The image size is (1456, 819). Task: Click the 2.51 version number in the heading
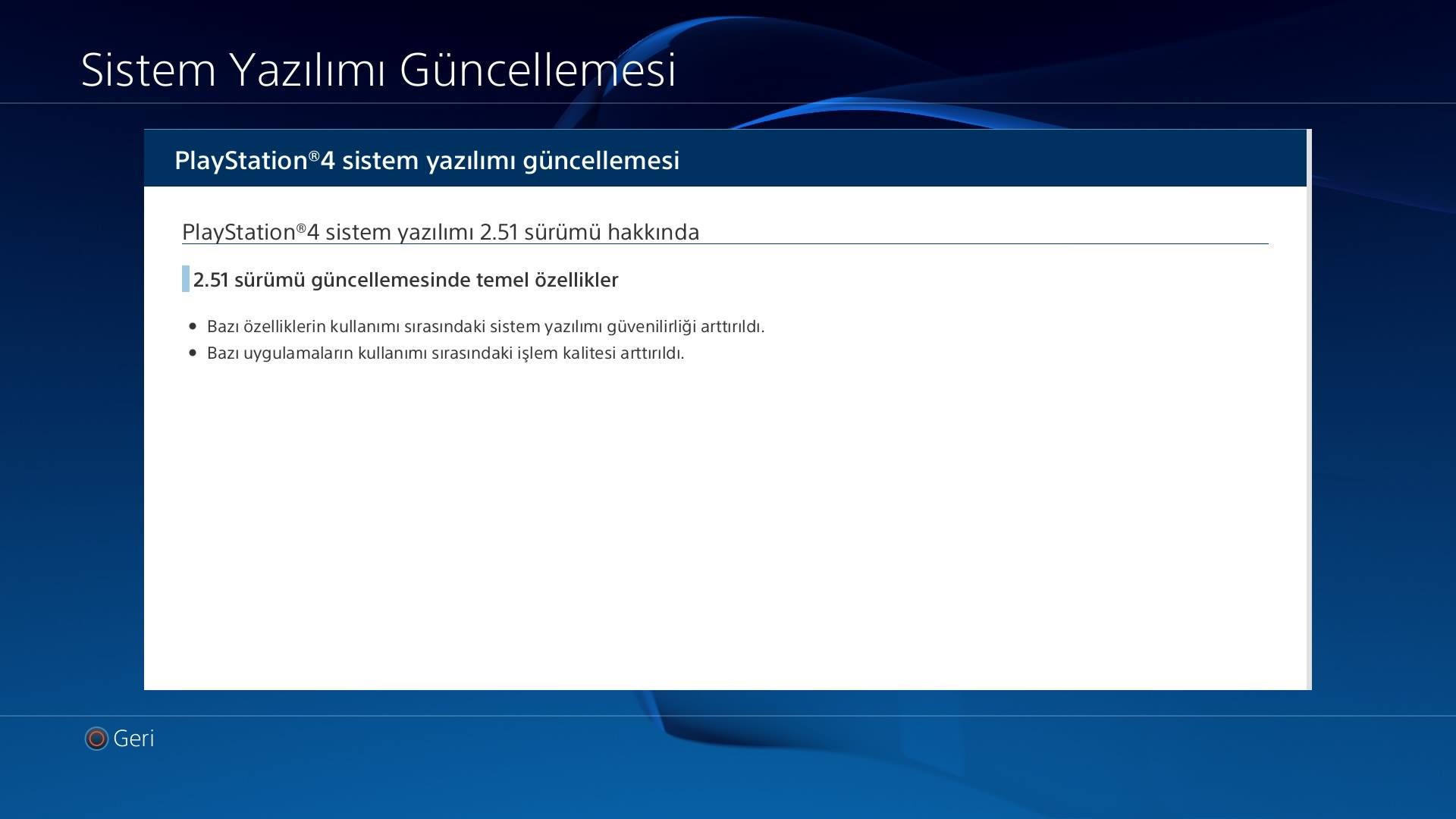click(x=498, y=232)
